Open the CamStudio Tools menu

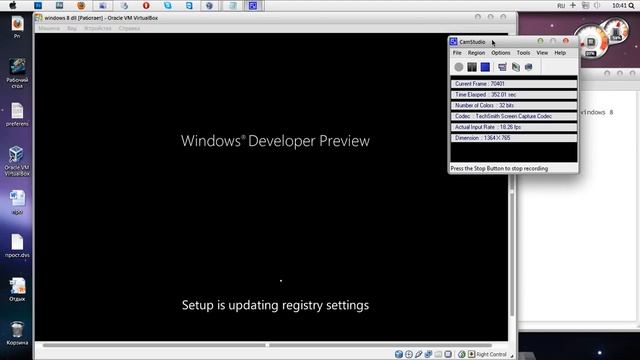click(523, 53)
